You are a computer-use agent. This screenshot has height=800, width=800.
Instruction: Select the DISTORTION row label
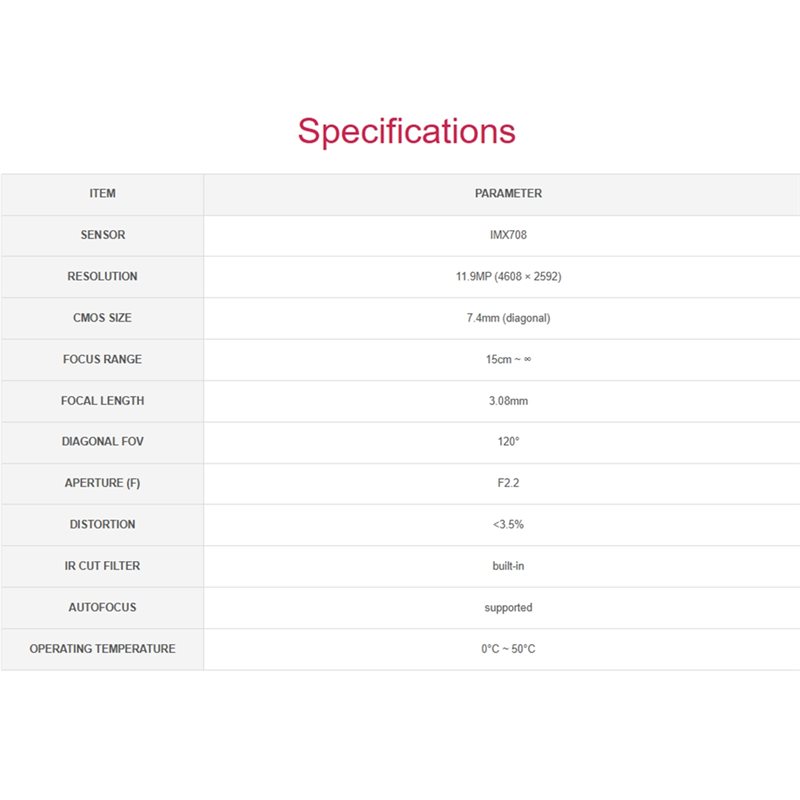pos(103,524)
